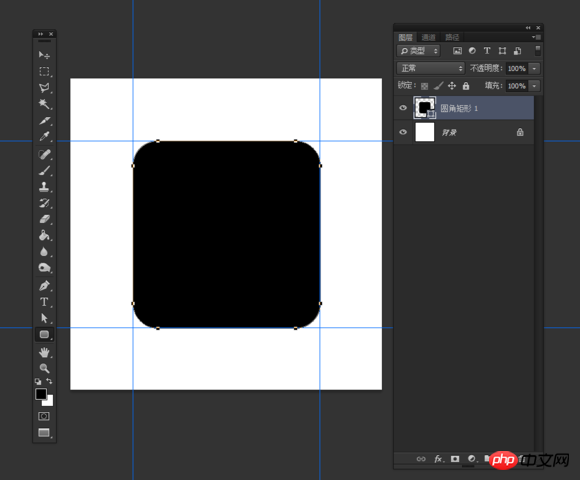Image resolution: width=580 pixels, height=480 pixels.
Task: Select the 圆角矩形 1 layer name
Action: click(459, 108)
